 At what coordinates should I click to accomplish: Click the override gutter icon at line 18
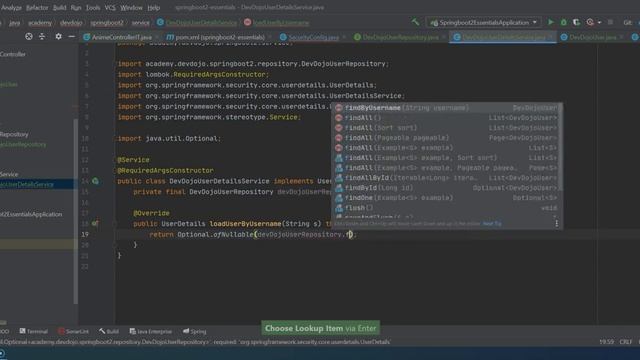coord(95,224)
